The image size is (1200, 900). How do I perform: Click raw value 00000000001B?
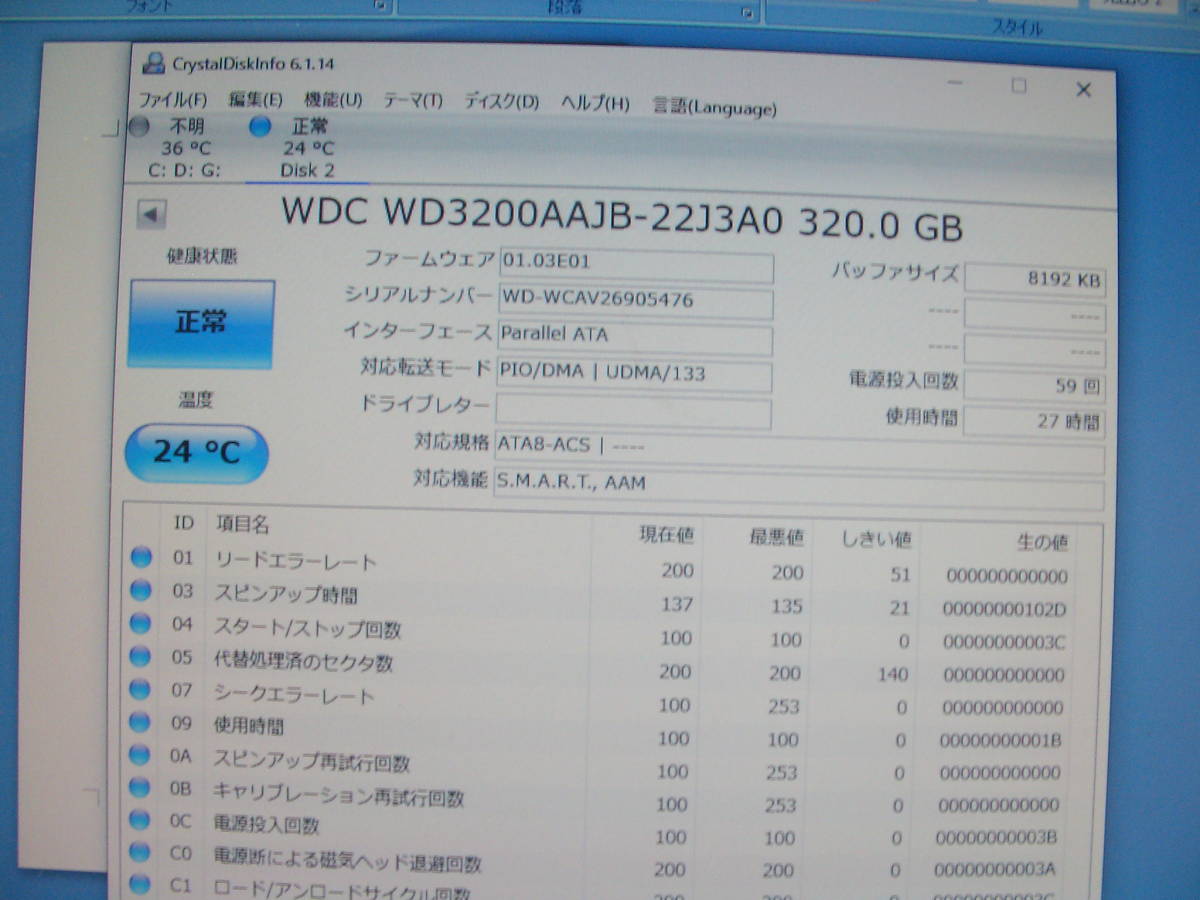click(1000, 740)
